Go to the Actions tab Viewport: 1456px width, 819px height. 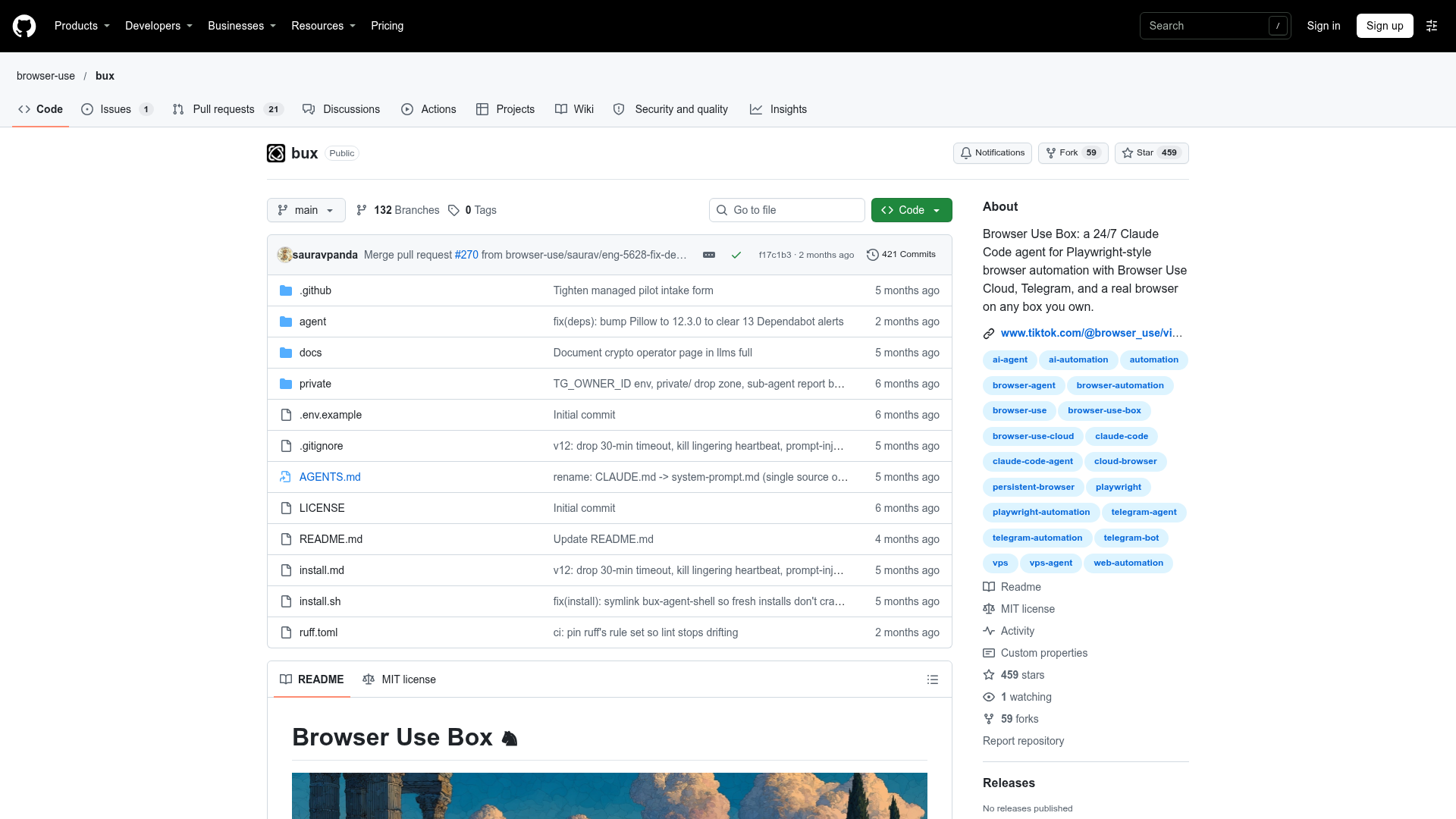428,109
